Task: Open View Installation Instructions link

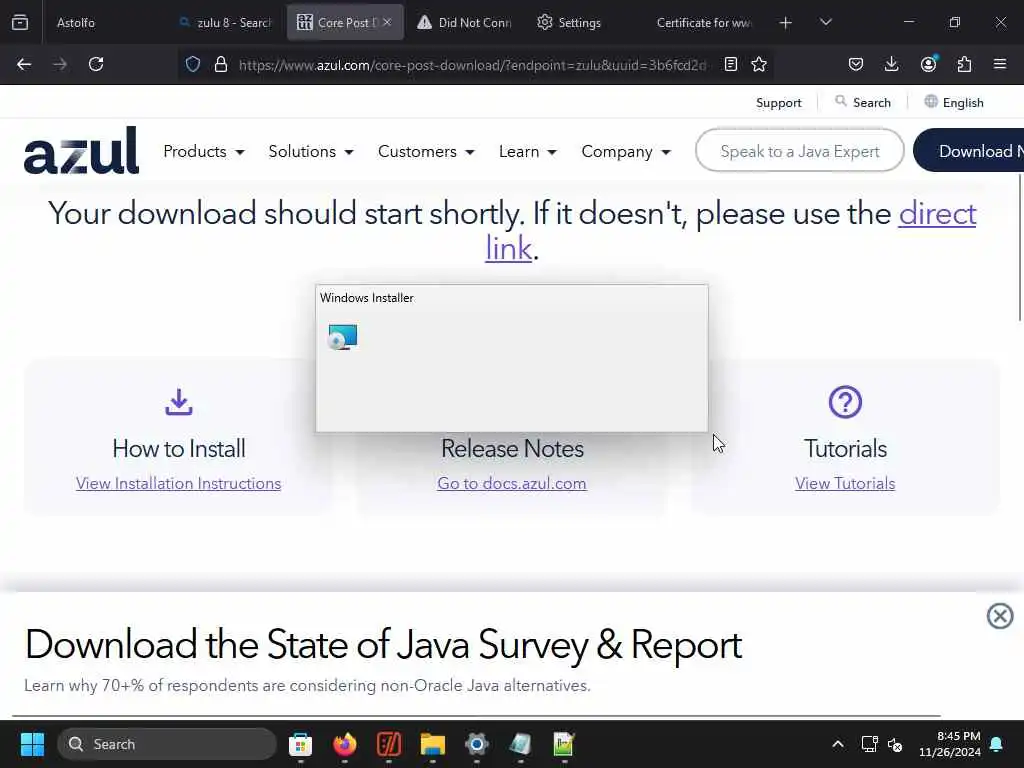Action: click(x=178, y=483)
